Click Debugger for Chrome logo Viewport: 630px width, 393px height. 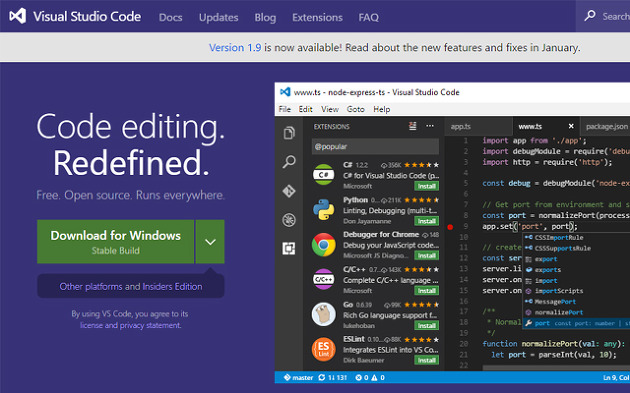[323, 244]
